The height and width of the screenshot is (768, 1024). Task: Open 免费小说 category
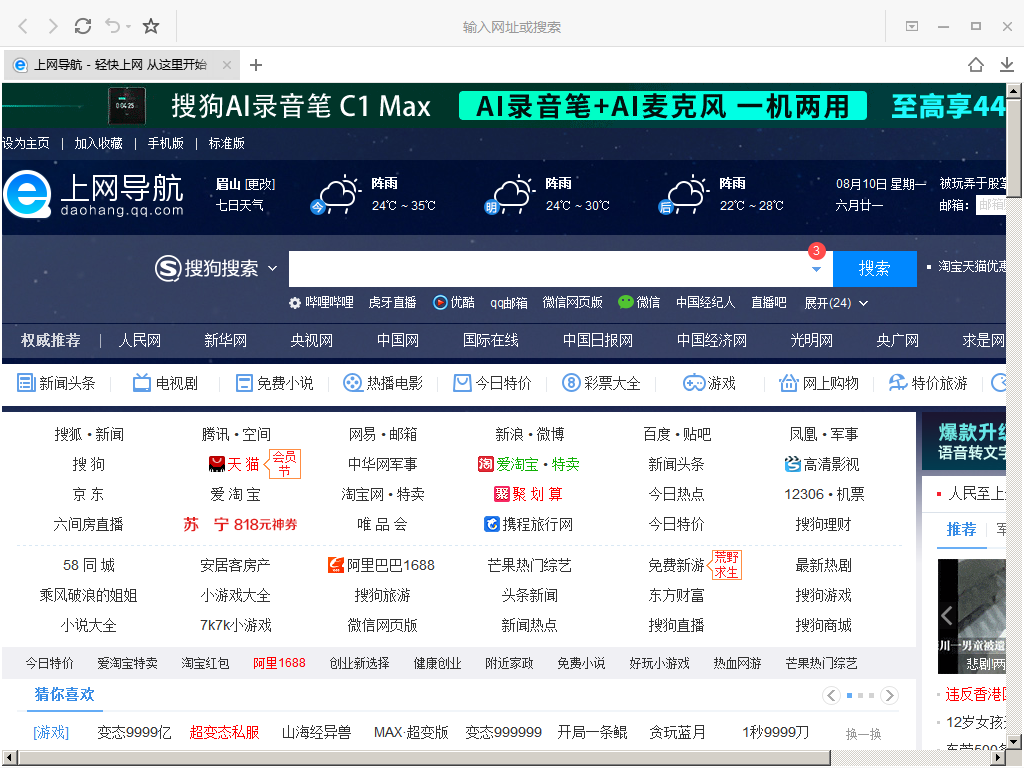tap(274, 383)
